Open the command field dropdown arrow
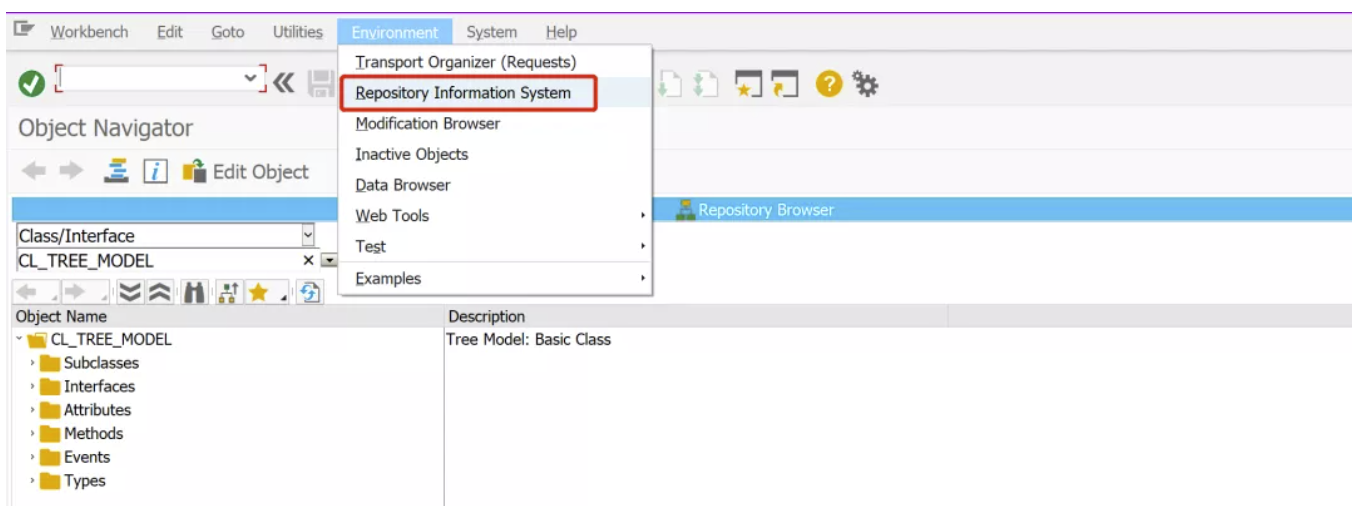The height and width of the screenshot is (506, 1352). 250,77
